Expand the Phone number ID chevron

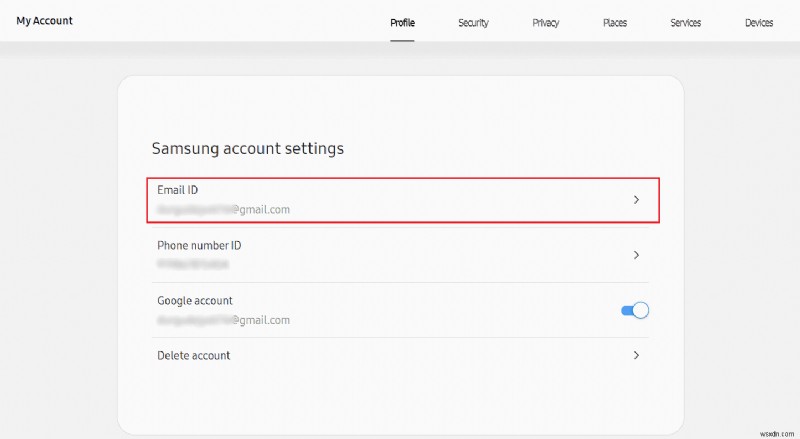(636, 255)
